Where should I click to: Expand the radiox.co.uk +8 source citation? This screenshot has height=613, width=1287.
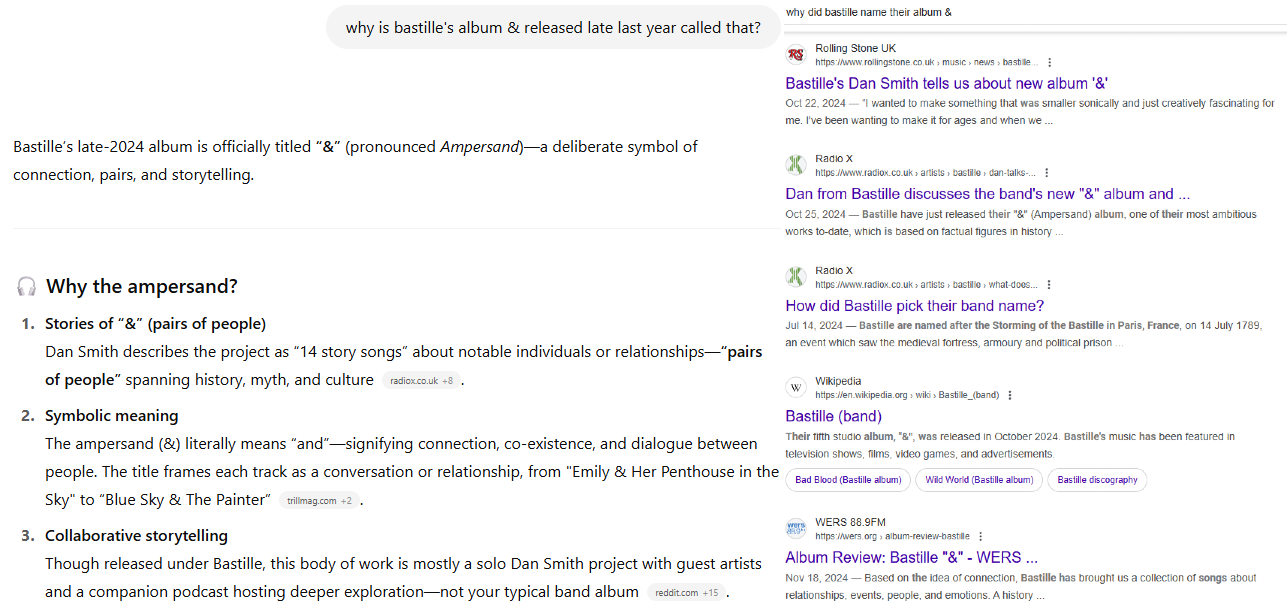coord(421,380)
